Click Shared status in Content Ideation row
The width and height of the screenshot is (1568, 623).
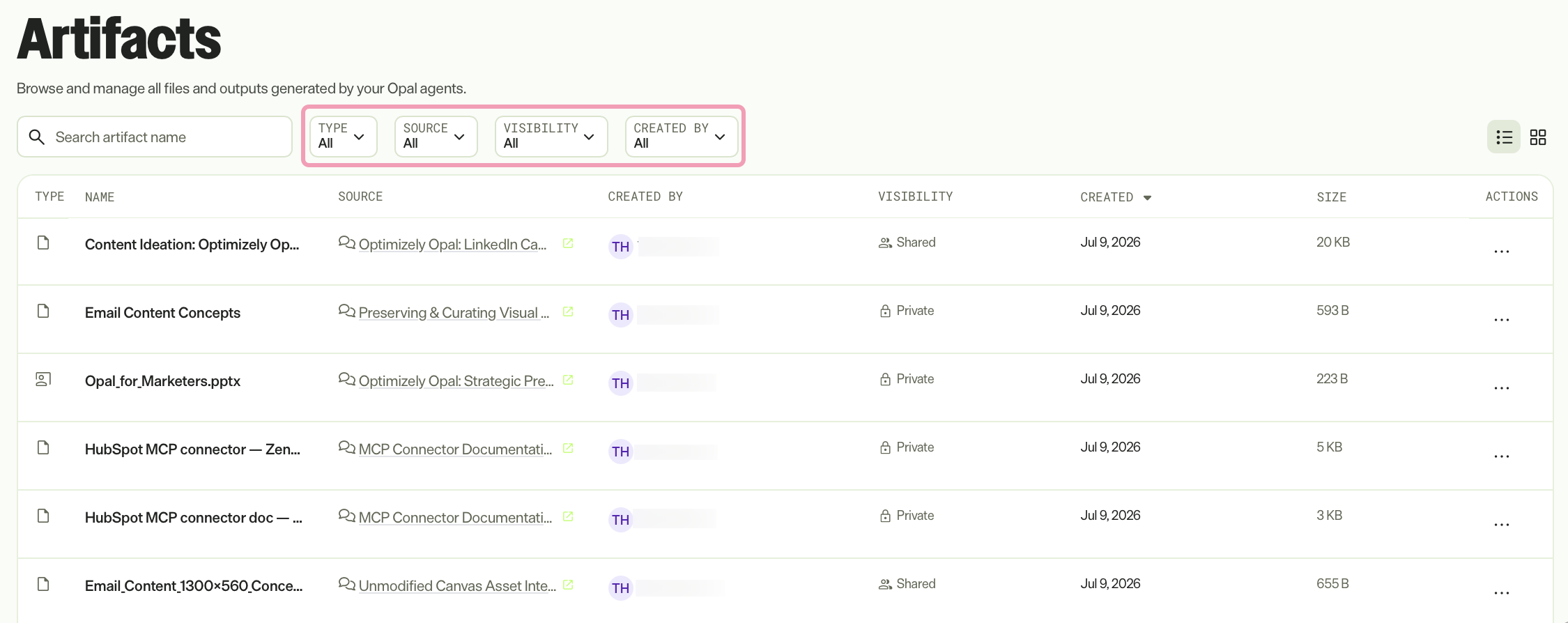tap(907, 243)
